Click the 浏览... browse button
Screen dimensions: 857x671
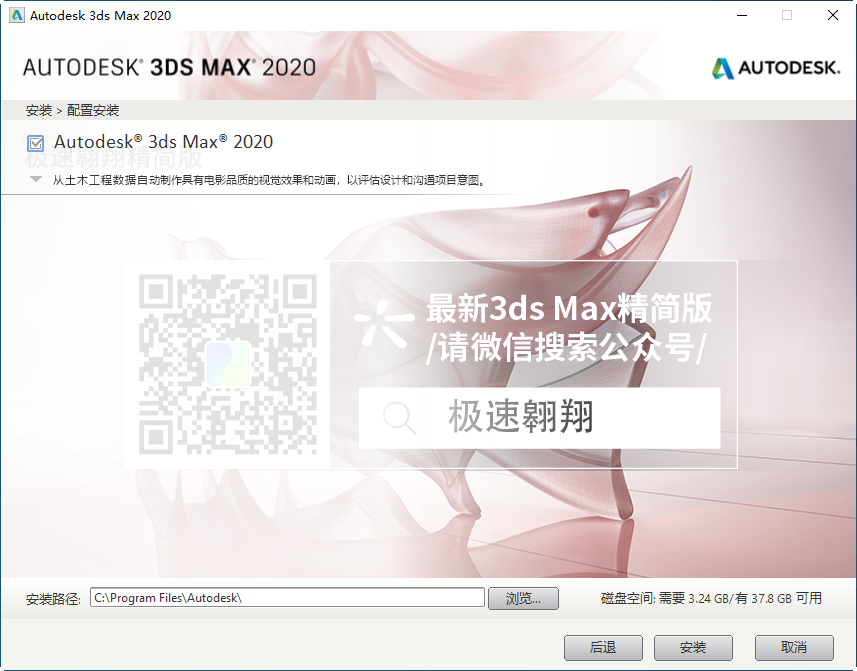(x=523, y=598)
